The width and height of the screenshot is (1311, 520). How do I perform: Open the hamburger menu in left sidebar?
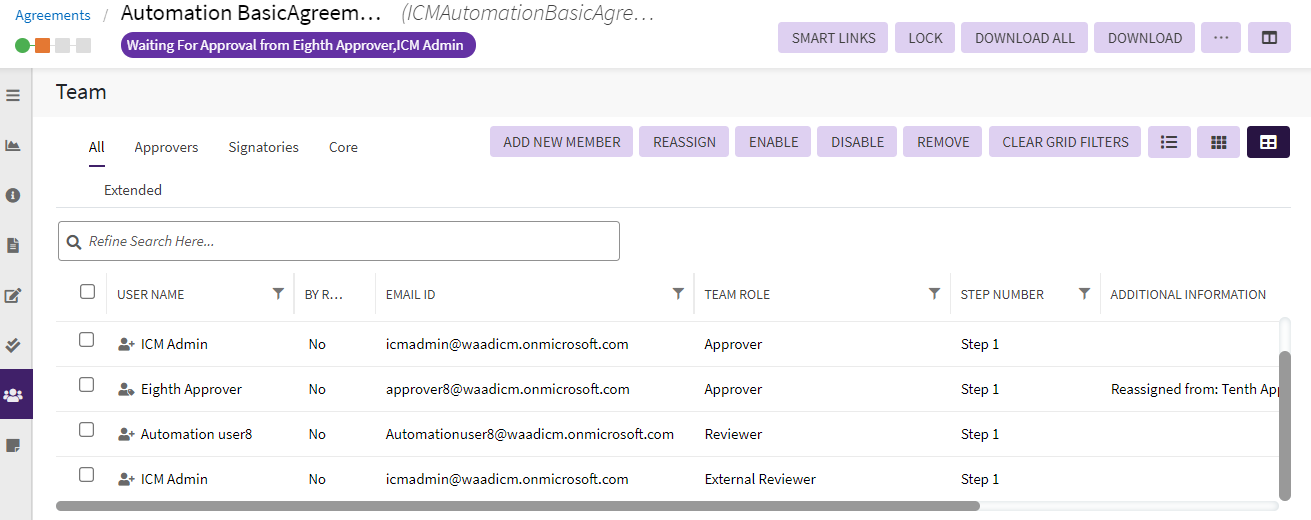(x=13, y=96)
